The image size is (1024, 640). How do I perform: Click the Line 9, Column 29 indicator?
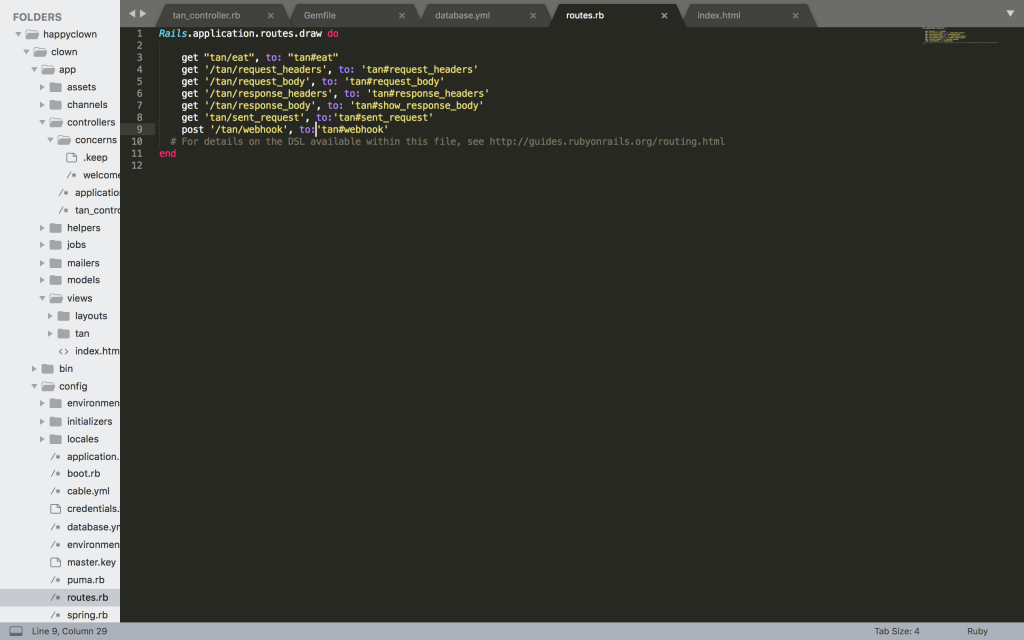pyautogui.click(x=69, y=632)
